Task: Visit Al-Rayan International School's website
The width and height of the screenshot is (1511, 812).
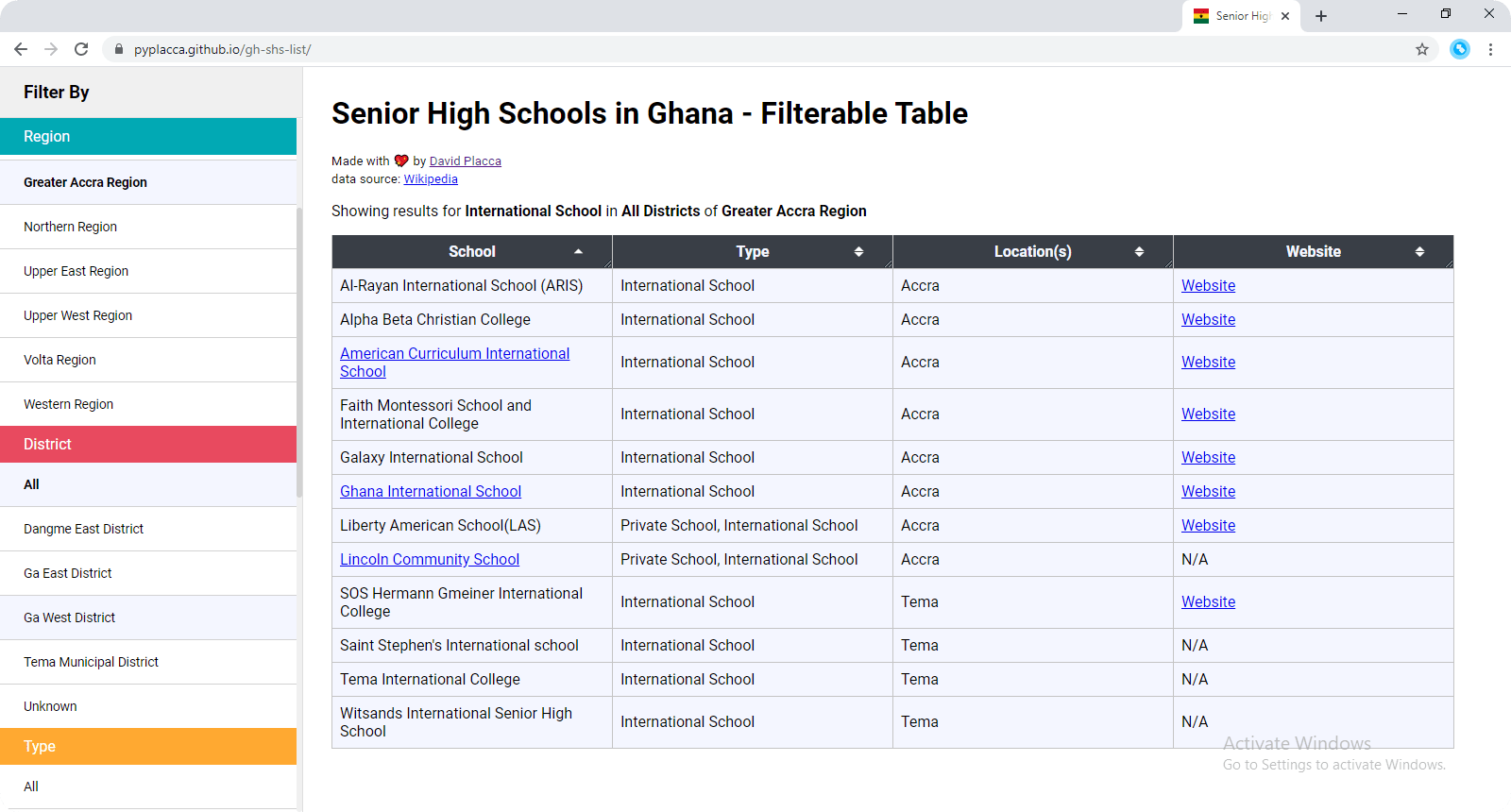Action: click(1208, 285)
